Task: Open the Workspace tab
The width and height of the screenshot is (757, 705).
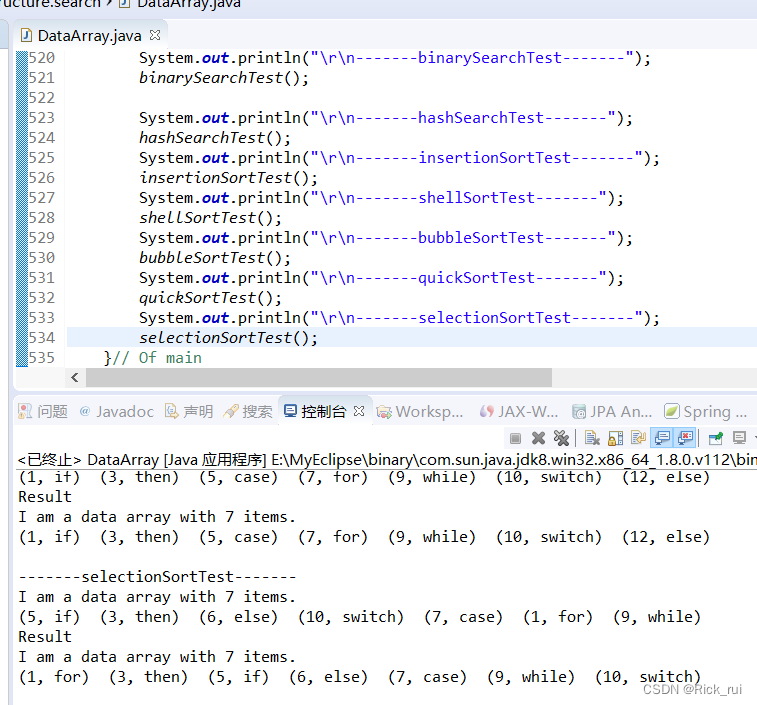Action: coord(420,411)
